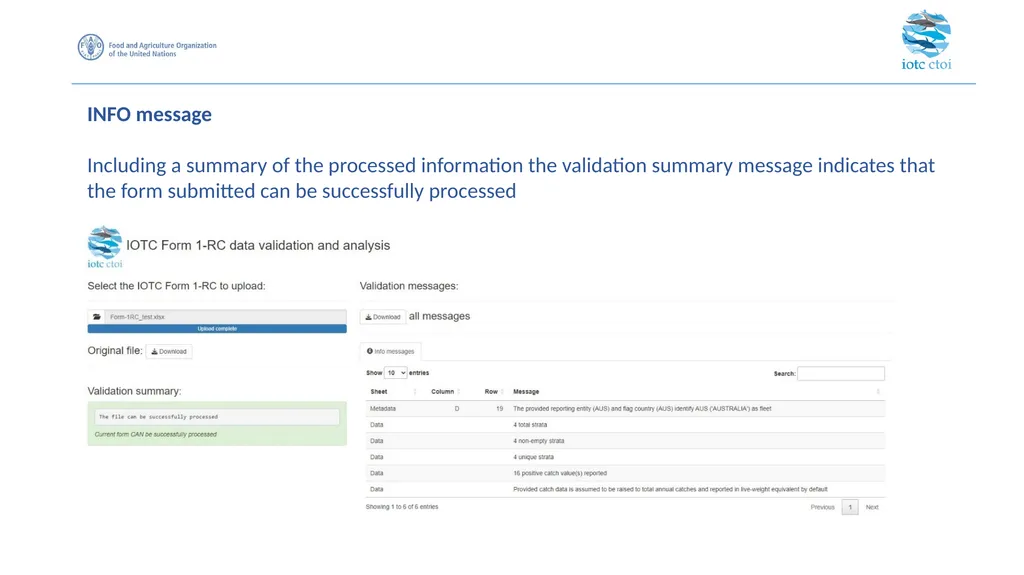Click the '4 unique strata' message

pos(533,457)
